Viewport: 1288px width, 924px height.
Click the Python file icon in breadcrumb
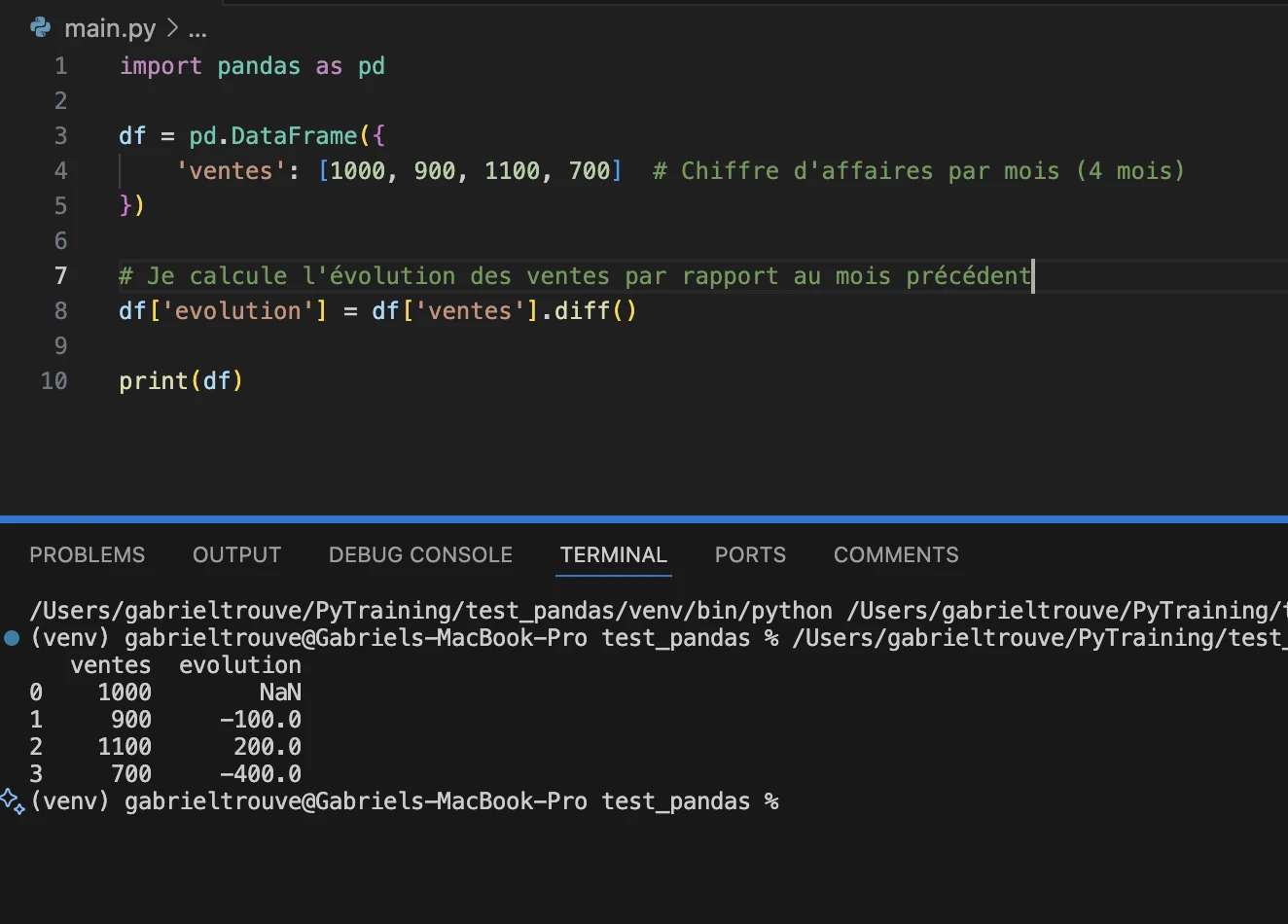(x=40, y=27)
